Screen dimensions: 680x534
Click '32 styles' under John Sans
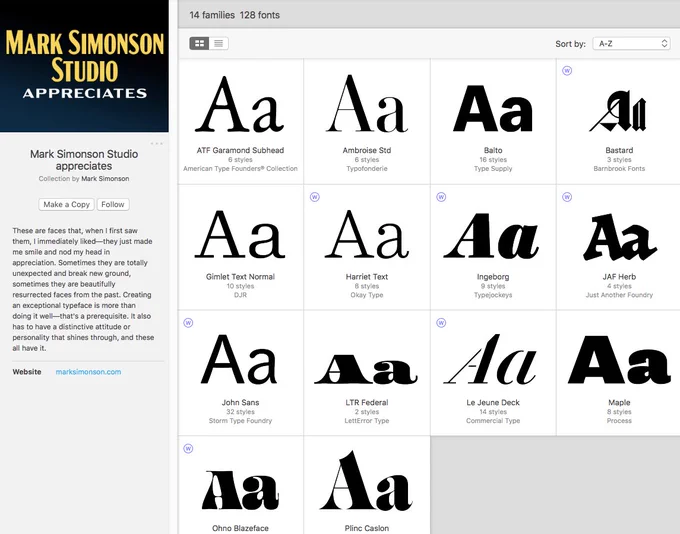pyautogui.click(x=240, y=412)
